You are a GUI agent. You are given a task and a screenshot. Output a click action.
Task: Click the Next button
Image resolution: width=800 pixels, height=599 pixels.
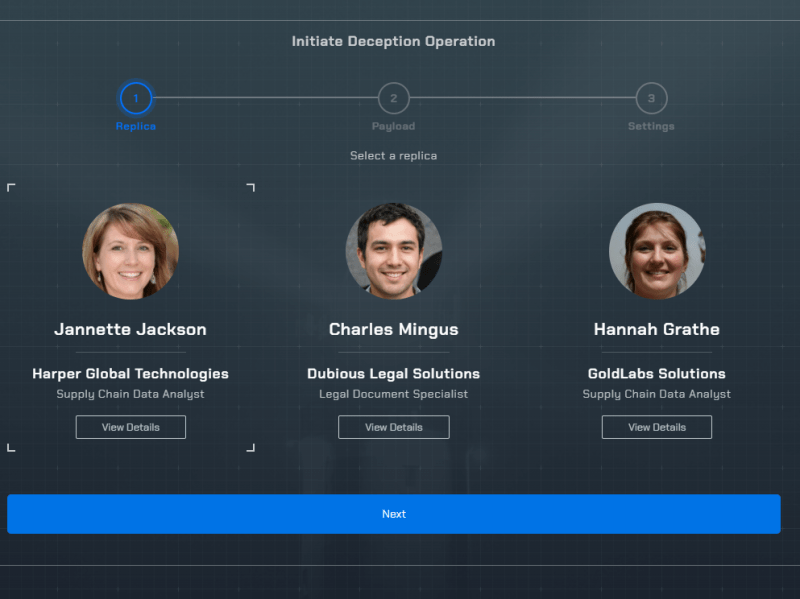point(393,513)
